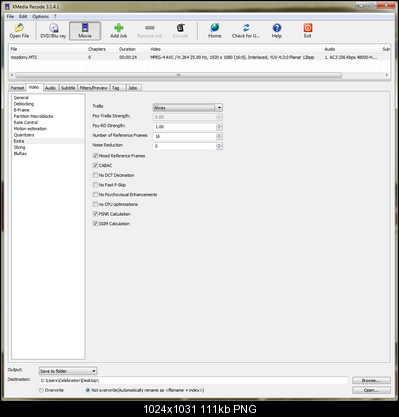This screenshot has width=399, height=417.
Task: Click the Open... button
Action: [x=371, y=390]
